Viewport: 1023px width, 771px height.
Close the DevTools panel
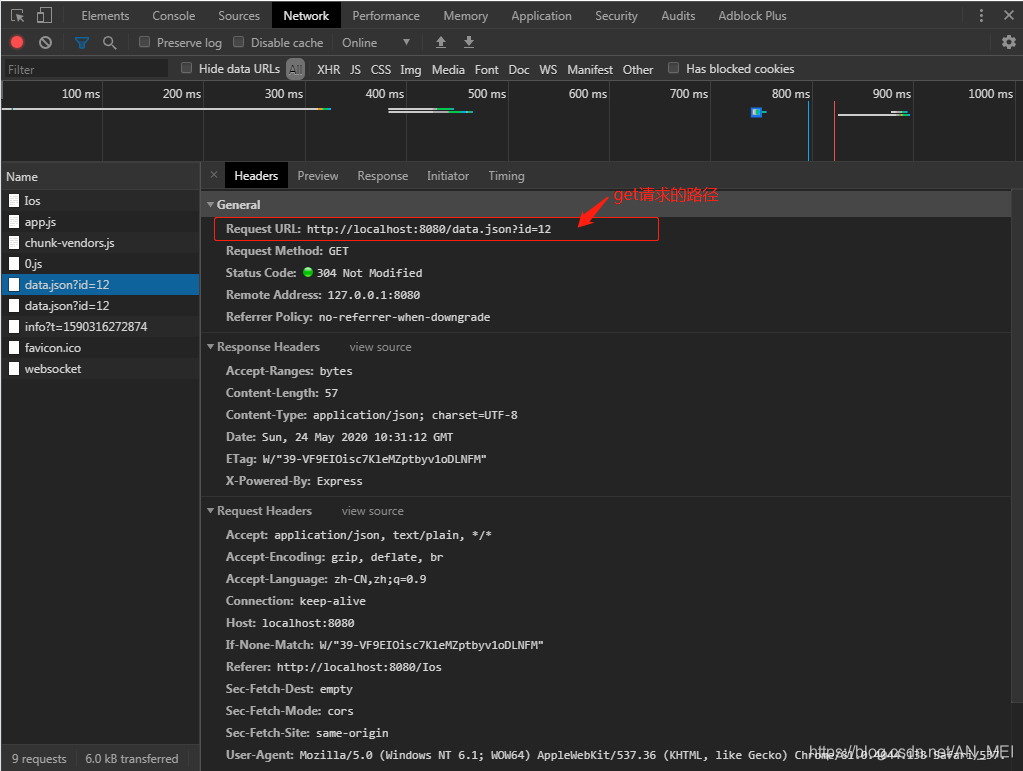1009,15
